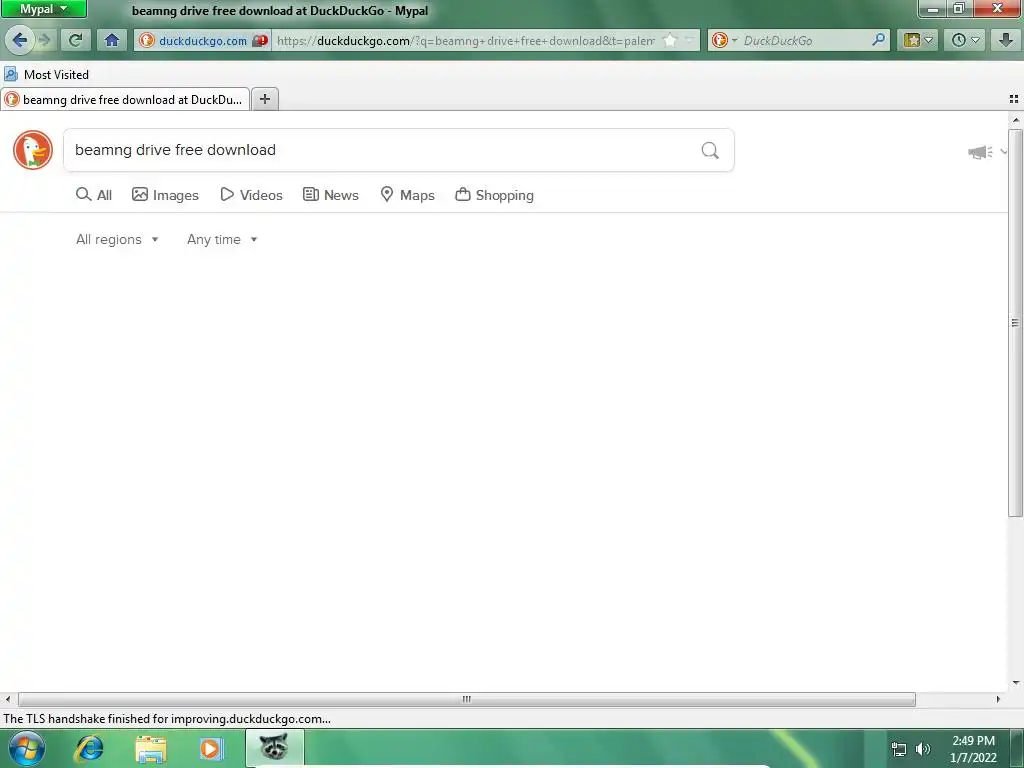Open Windows Media Player from taskbar

tap(211, 749)
